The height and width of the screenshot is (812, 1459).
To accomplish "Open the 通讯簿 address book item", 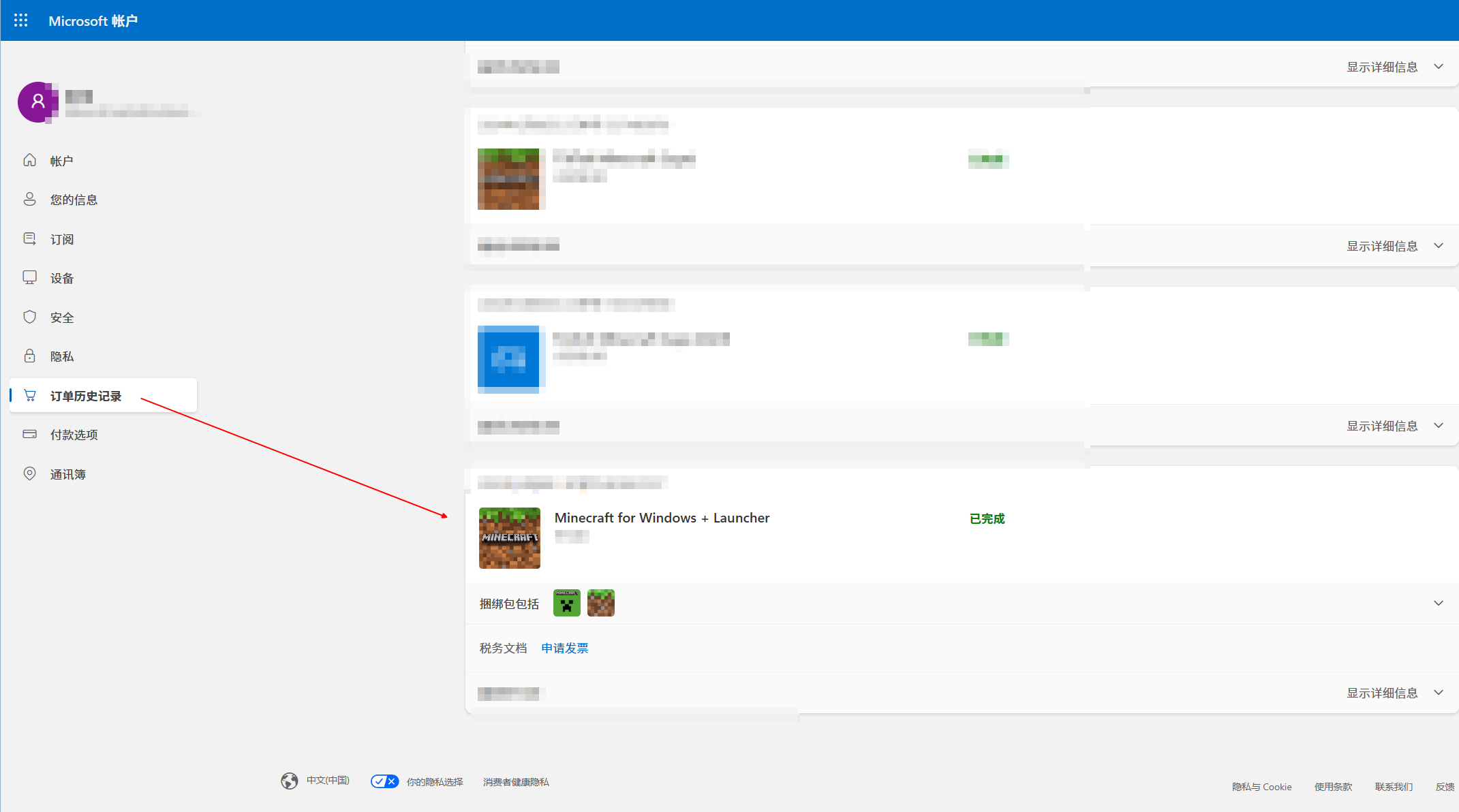I will [67, 474].
